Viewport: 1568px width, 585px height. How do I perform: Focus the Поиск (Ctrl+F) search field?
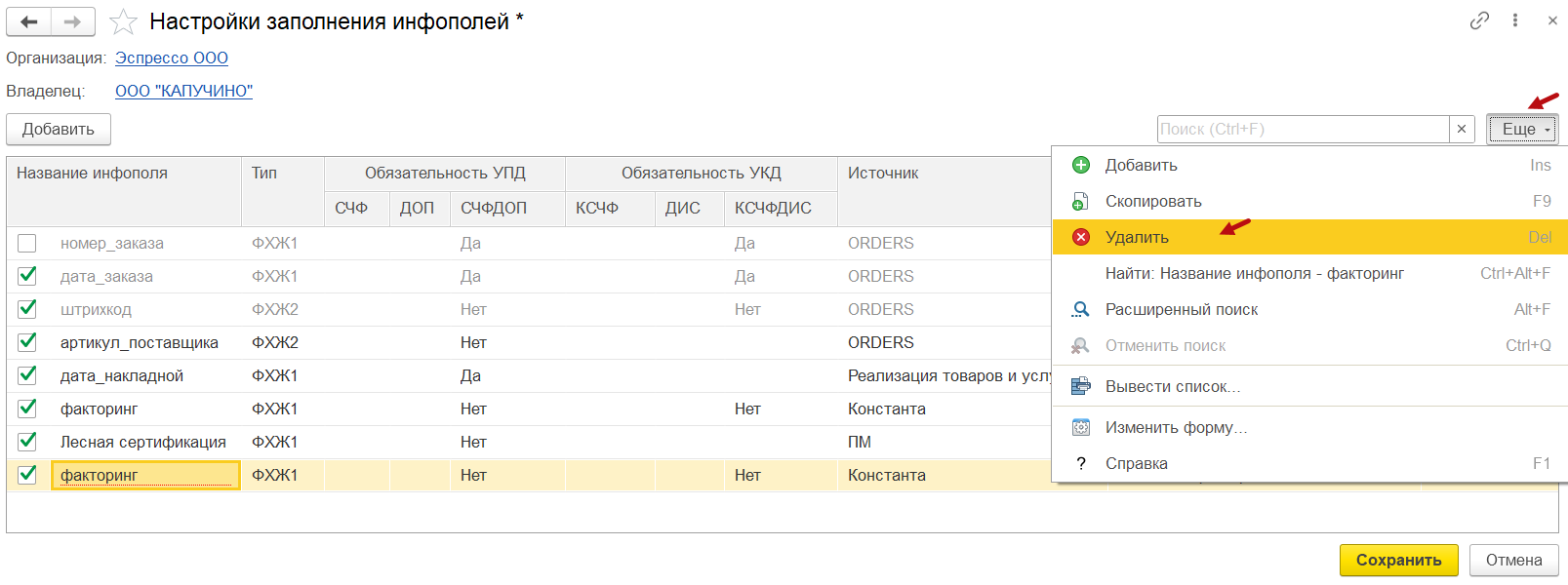(x=1303, y=129)
